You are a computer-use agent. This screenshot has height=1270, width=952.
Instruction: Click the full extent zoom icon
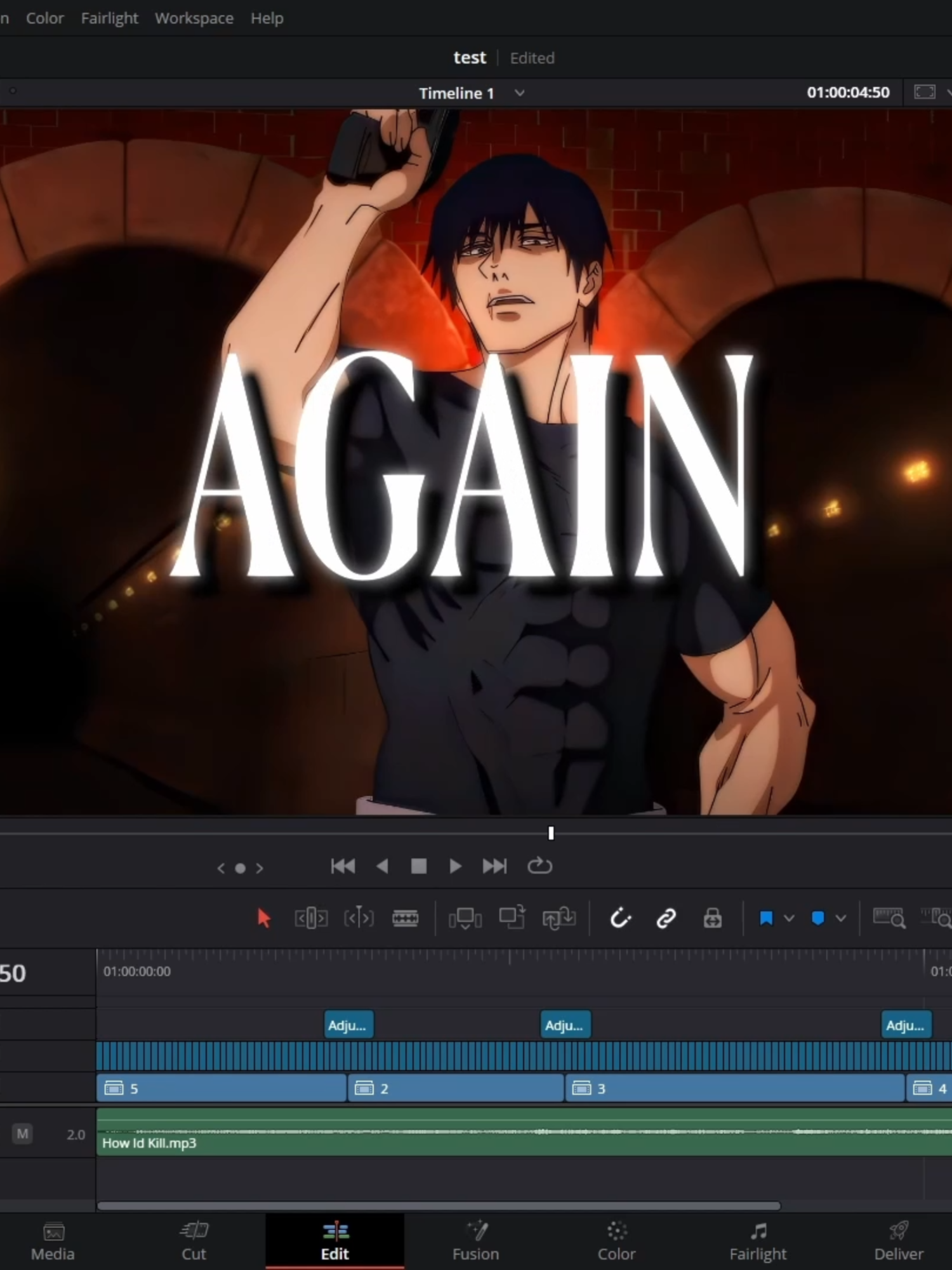(x=889, y=918)
